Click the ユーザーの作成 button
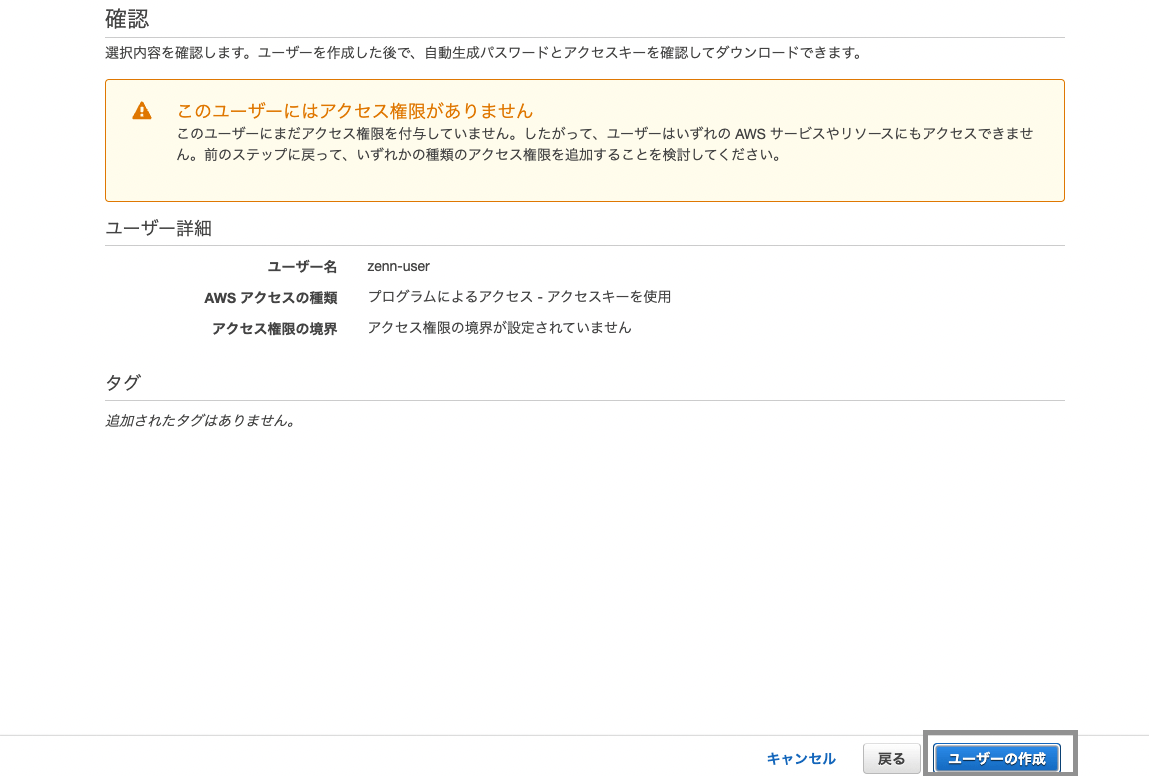The width and height of the screenshot is (1149, 776). [997, 758]
